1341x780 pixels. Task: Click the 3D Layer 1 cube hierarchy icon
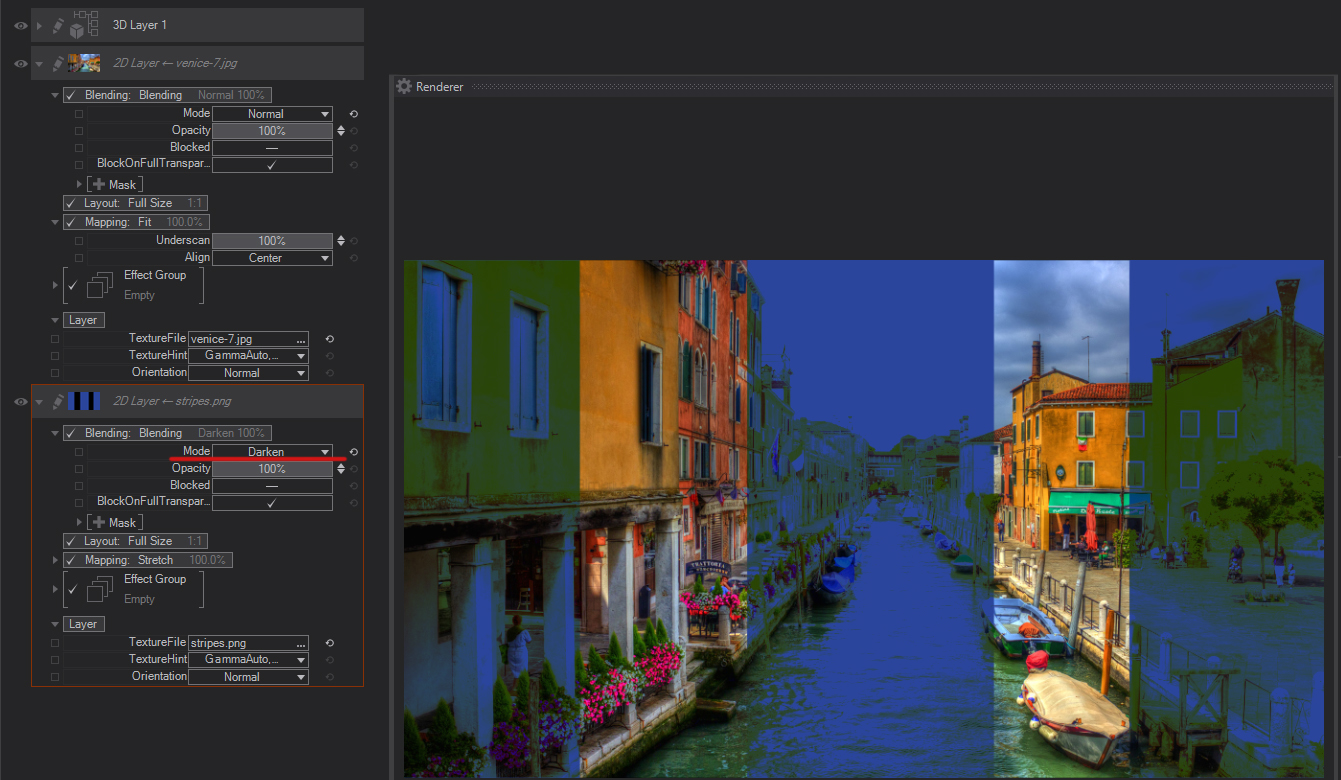pos(84,25)
